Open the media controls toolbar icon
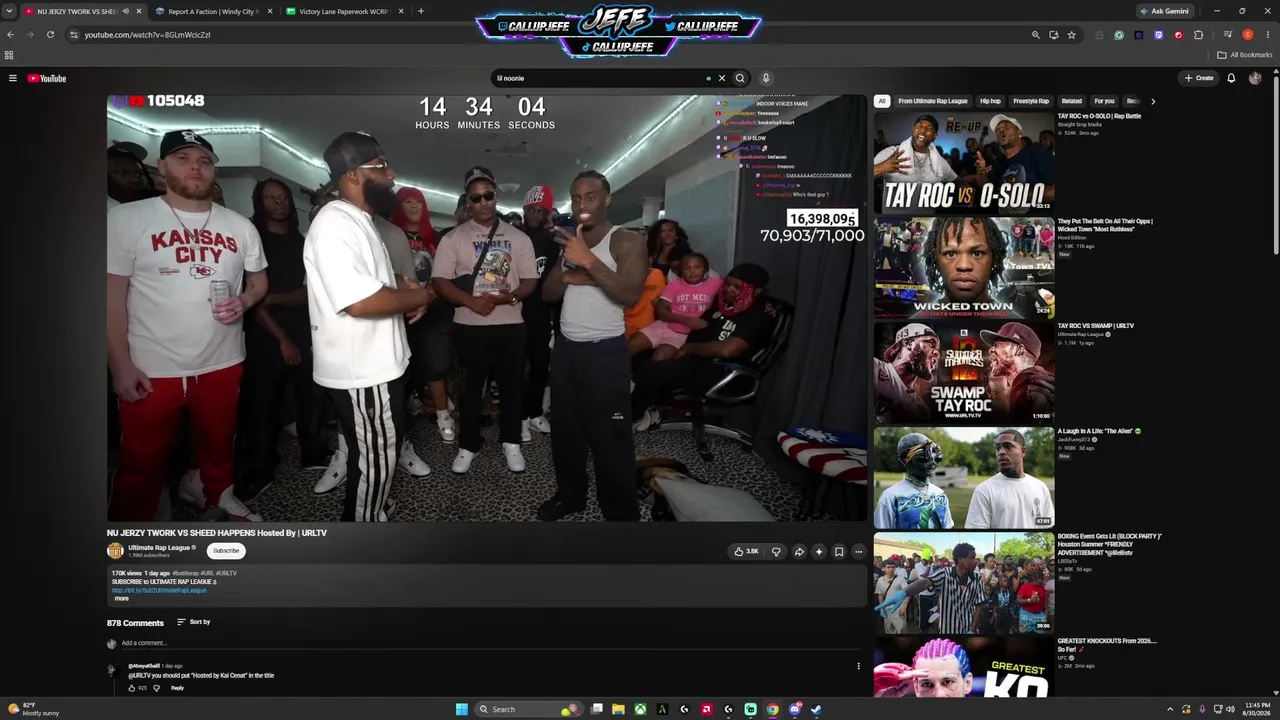The width and height of the screenshot is (1280, 720). (x=1228, y=34)
